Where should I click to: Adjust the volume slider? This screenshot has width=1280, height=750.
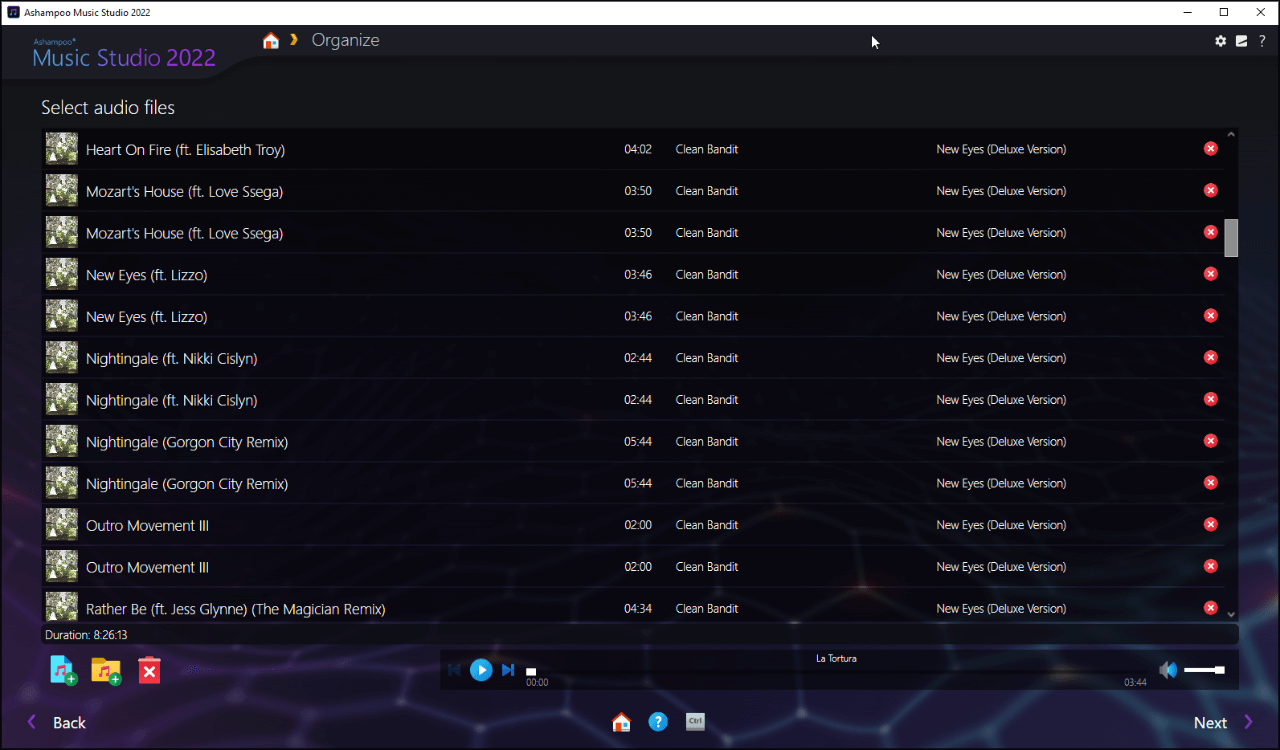pyautogui.click(x=1204, y=670)
